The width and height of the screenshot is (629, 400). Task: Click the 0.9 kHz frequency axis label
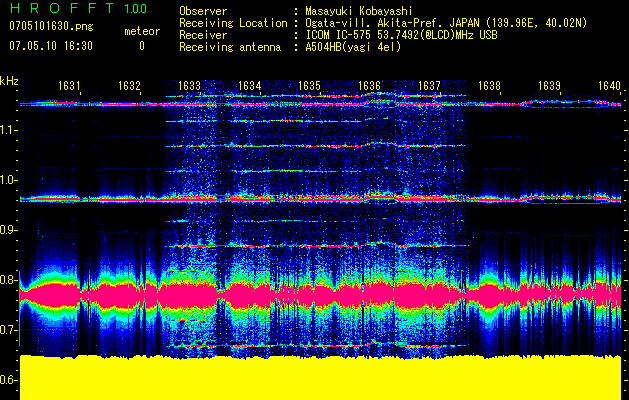[7, 230]
